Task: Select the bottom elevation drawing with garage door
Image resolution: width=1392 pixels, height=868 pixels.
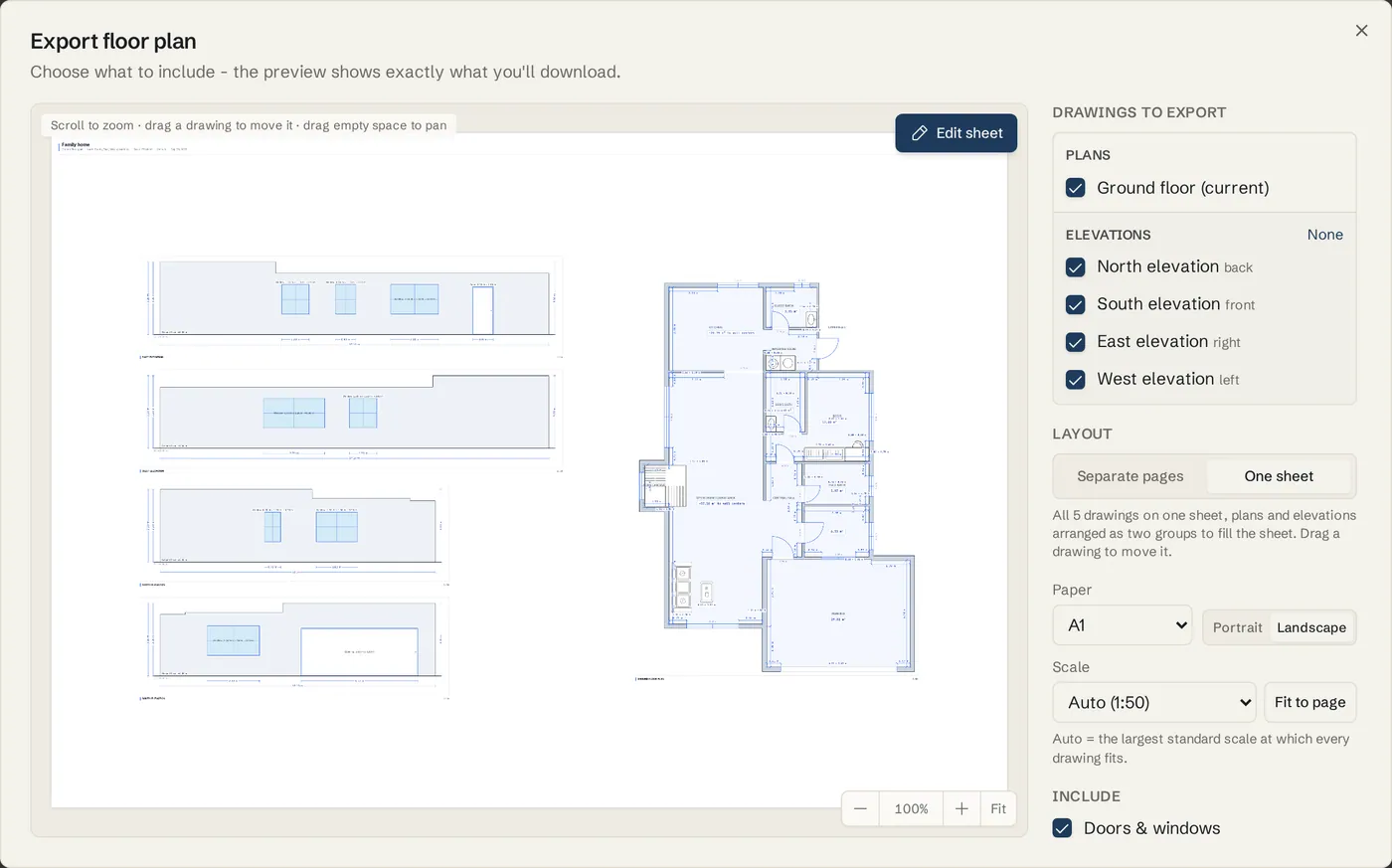Action: coord(295,650)
